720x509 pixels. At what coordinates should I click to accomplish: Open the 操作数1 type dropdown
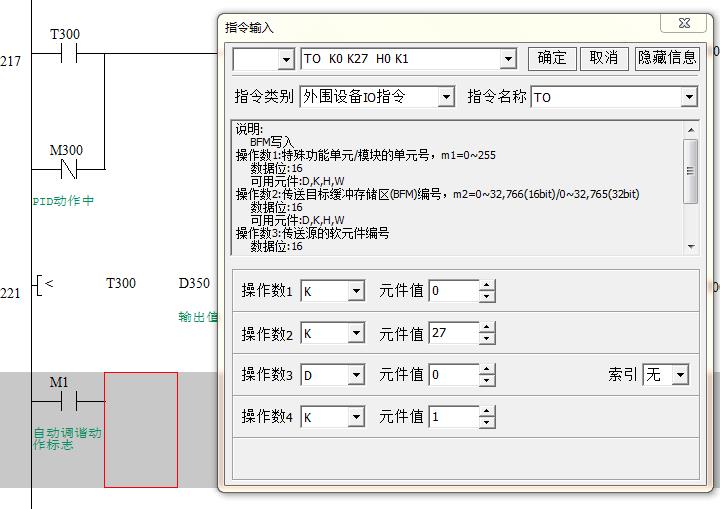point(356,291)
